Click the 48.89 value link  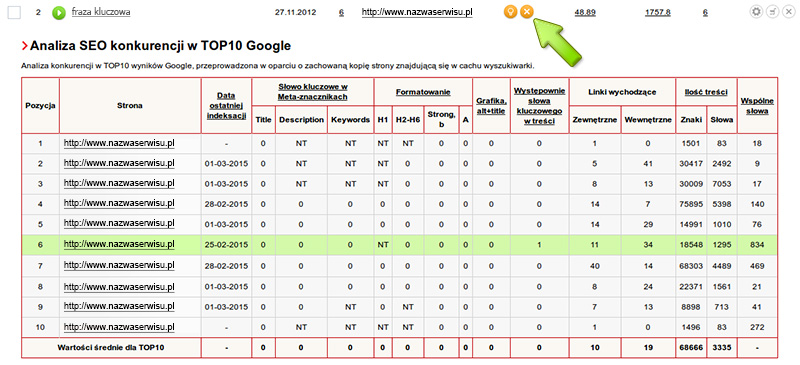pyautogui.click(x=585, y=12)
